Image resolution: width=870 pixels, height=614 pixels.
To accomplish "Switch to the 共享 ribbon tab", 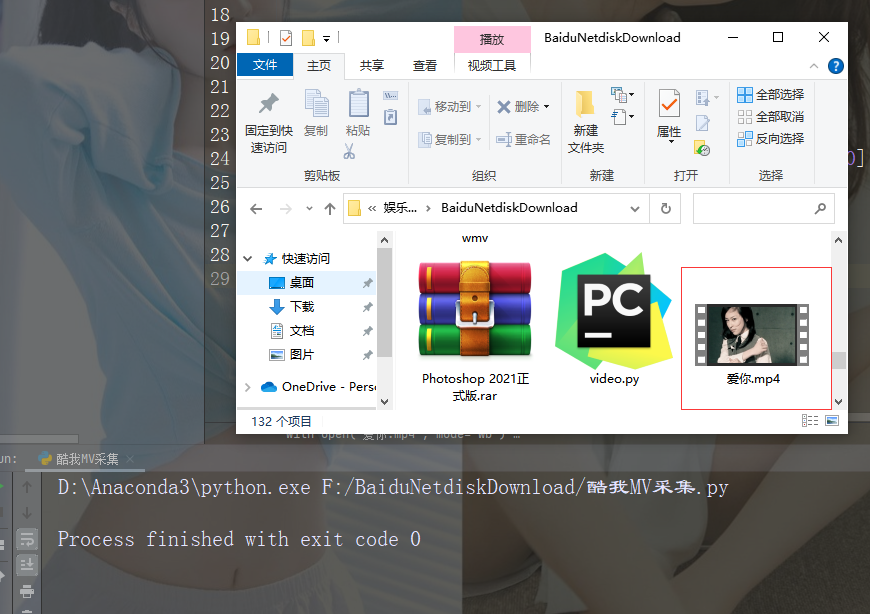I will point(372,65).
